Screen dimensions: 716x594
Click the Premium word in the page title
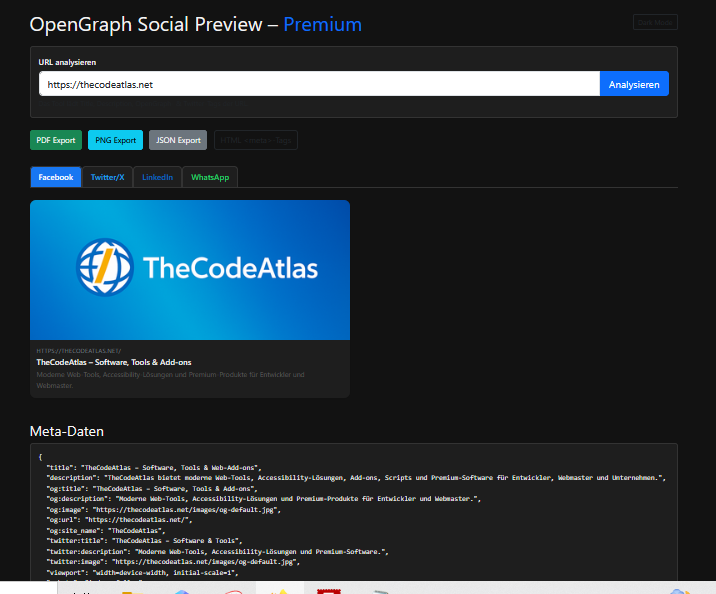(322, 24)
